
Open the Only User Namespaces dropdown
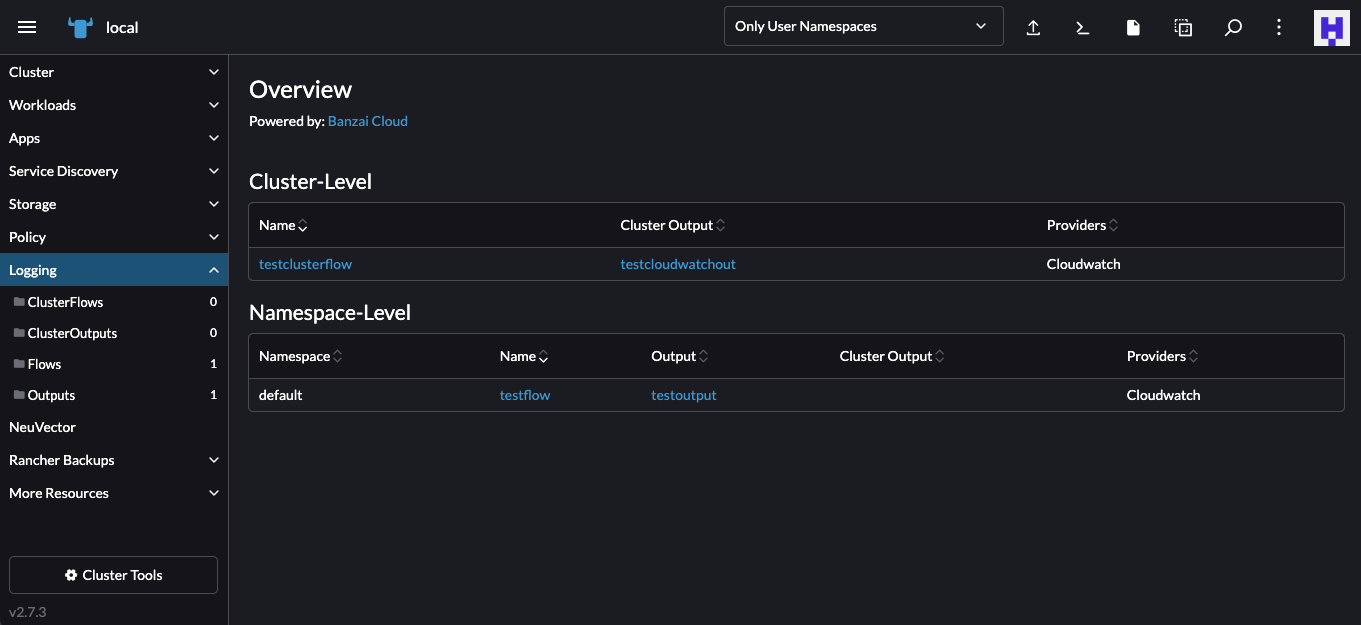(x=862, y=26)
